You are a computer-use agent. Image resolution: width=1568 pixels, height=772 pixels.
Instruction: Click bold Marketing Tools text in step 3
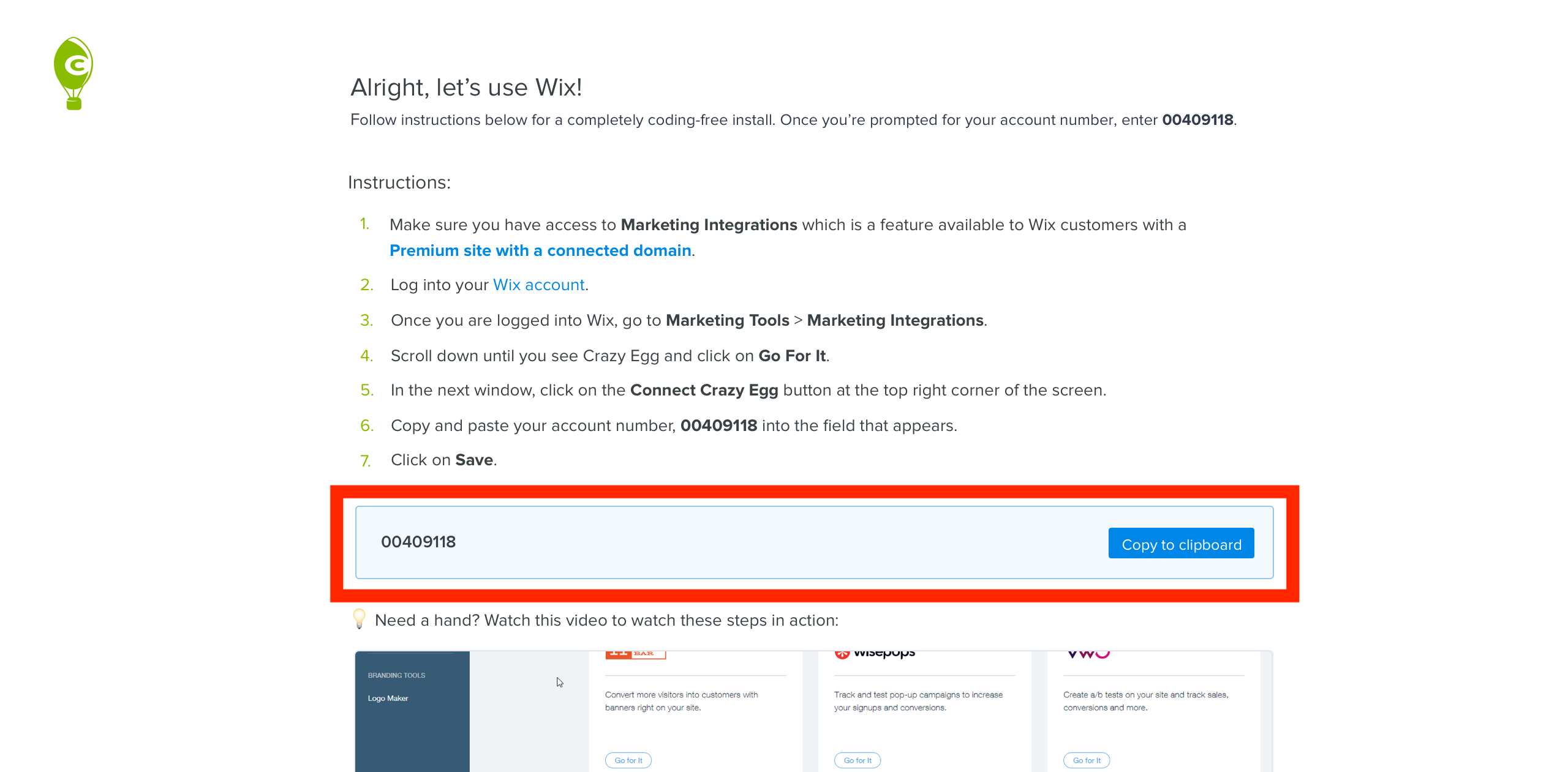(x=728, y=320)
